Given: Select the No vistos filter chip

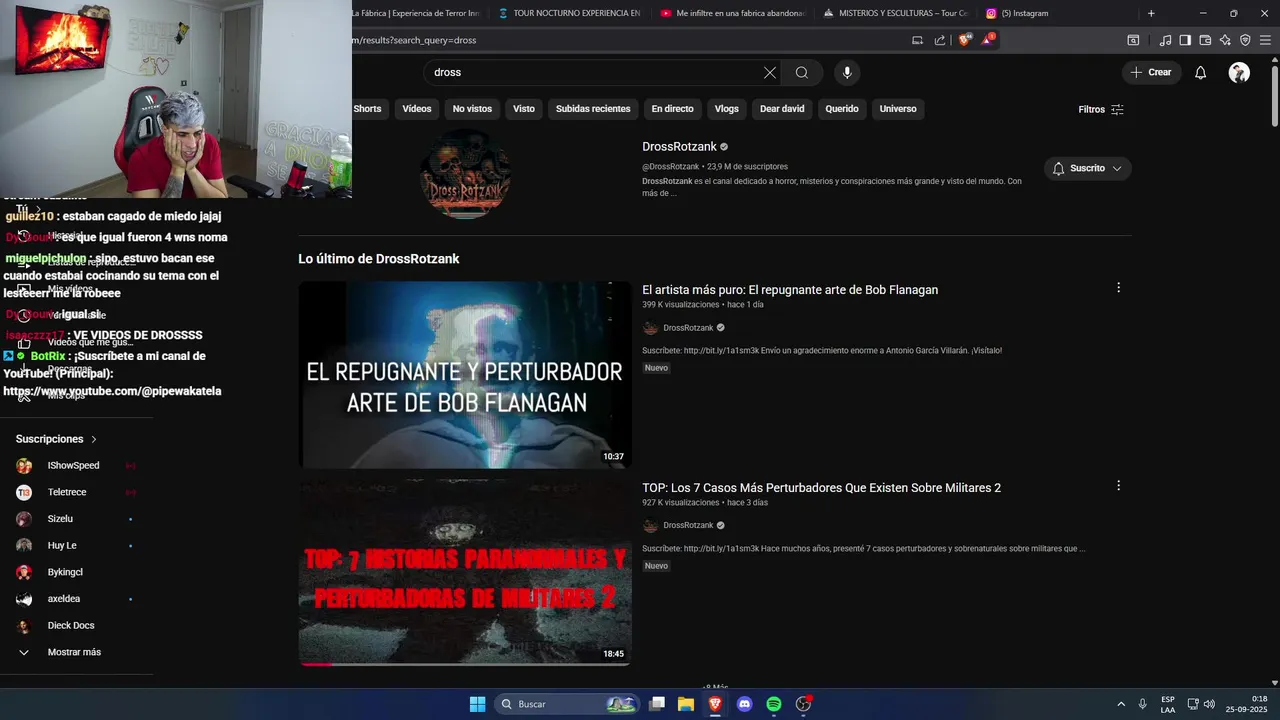Looking at the screenshot, I should click(472, 109).
